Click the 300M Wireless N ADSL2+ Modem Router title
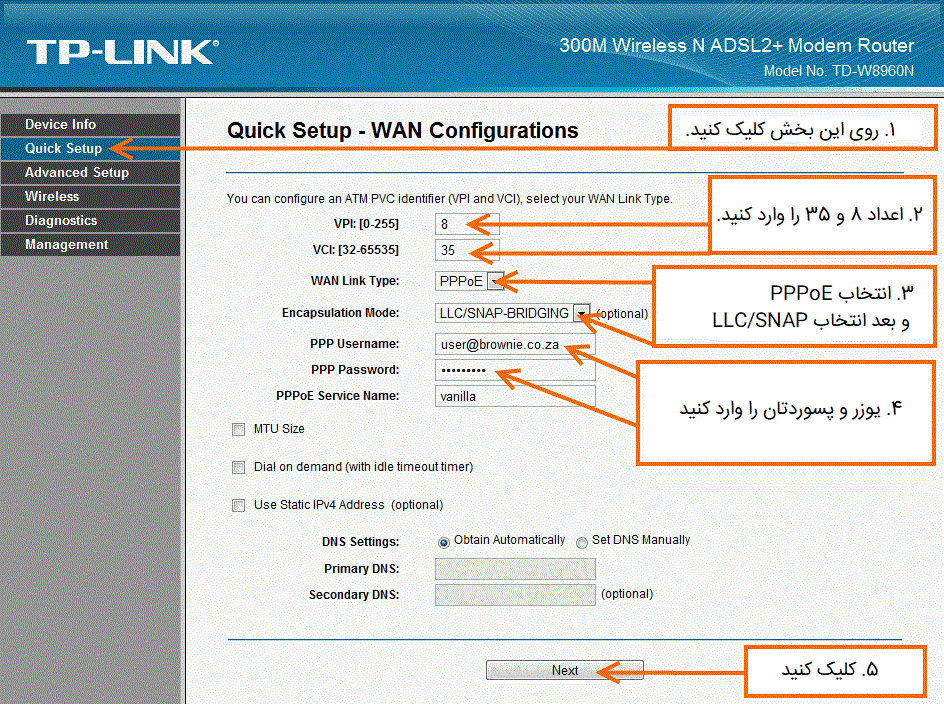 pos(737,46)
